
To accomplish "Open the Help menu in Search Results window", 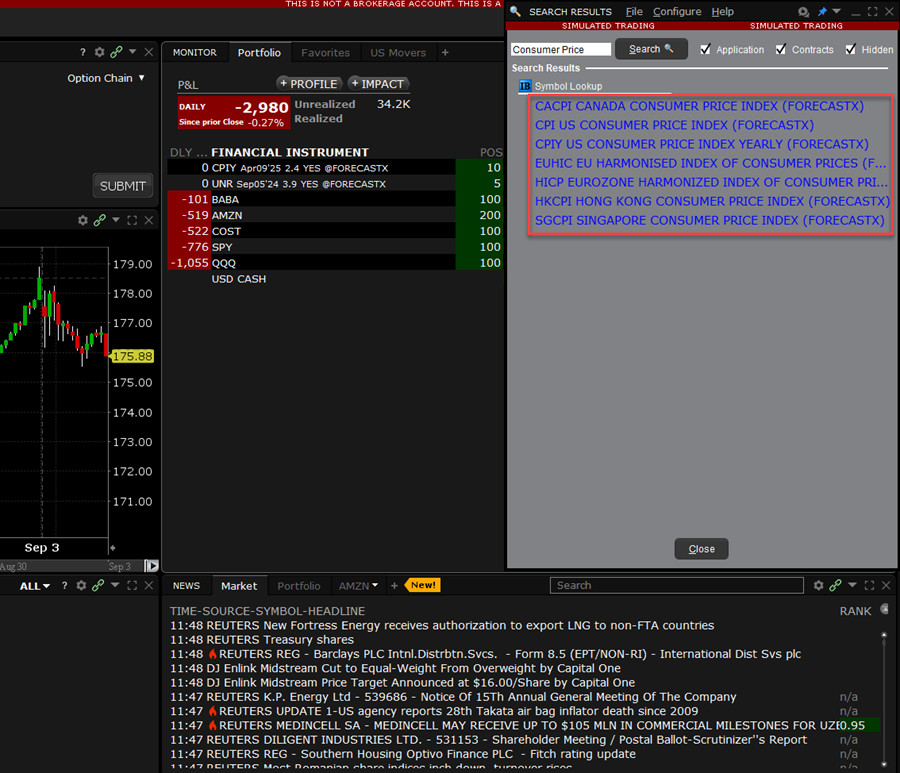I will [x=723, y=11].
